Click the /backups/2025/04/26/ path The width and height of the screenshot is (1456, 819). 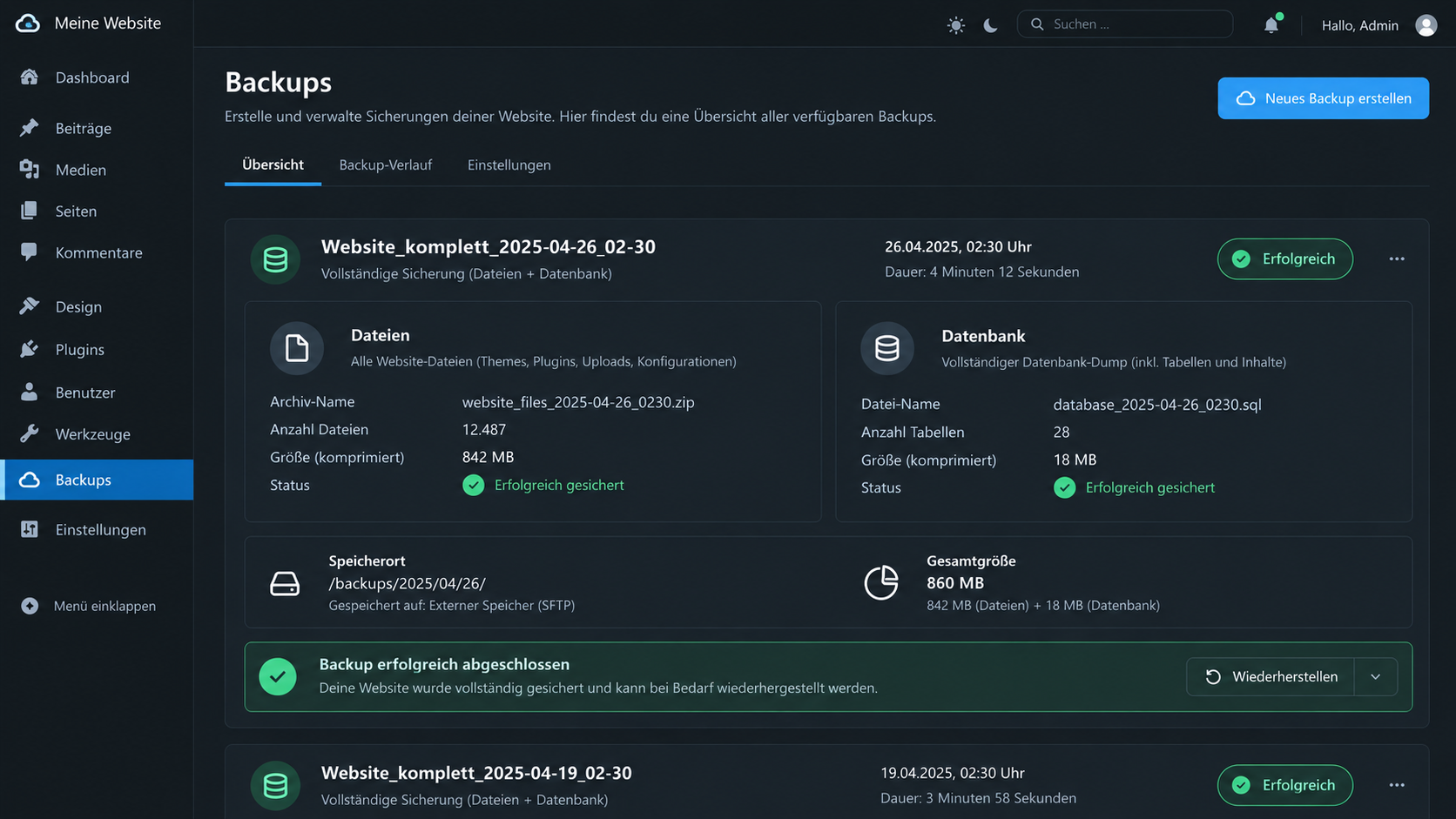pos(407,583)
